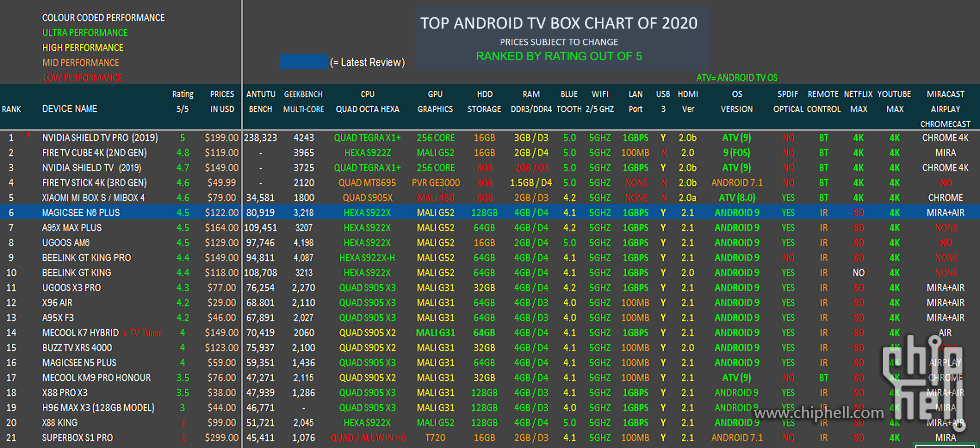
Task: Click the red '+ TV Tuner' annotation
Action: 142,332
